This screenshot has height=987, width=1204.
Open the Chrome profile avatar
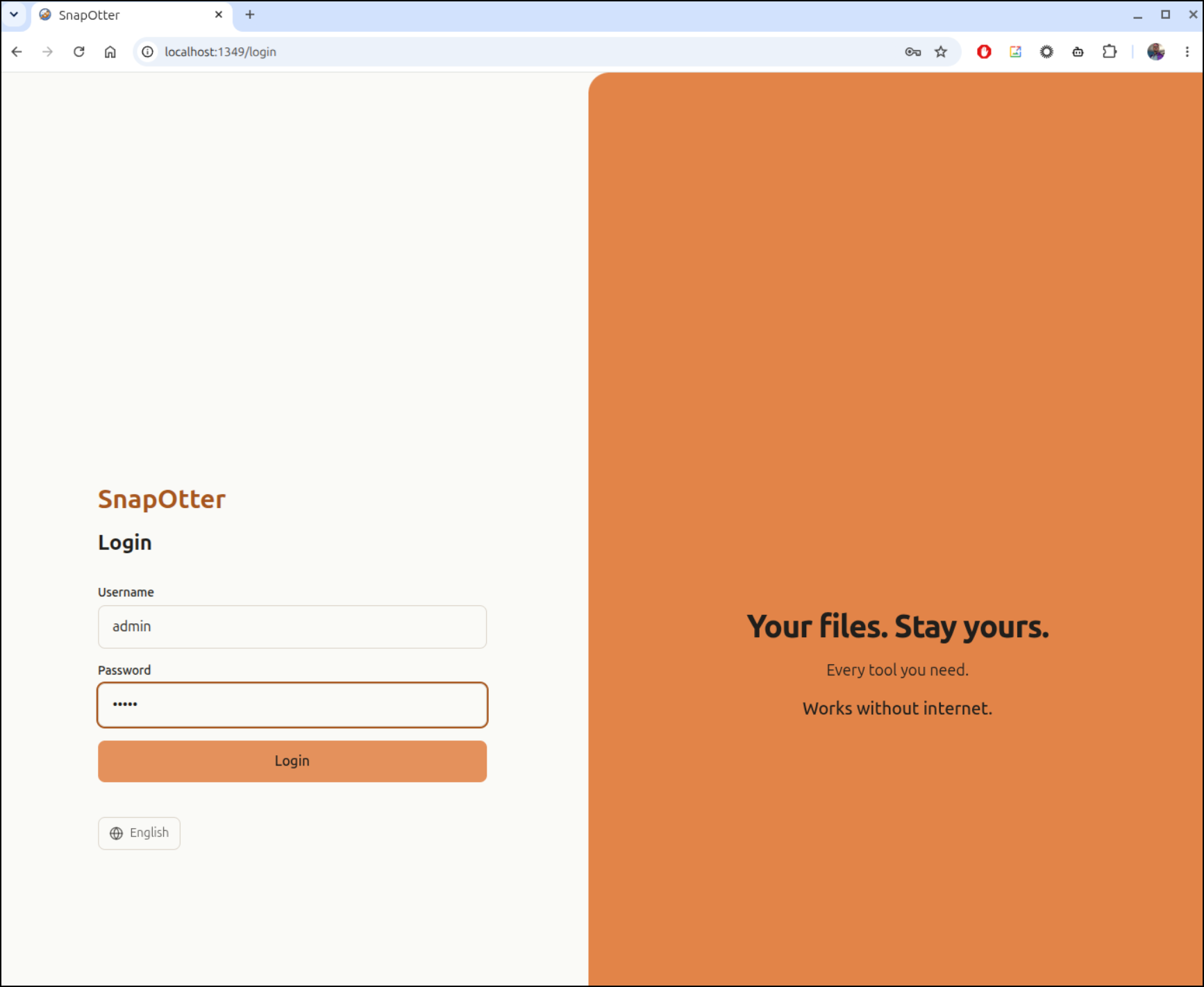(1156, 52)
